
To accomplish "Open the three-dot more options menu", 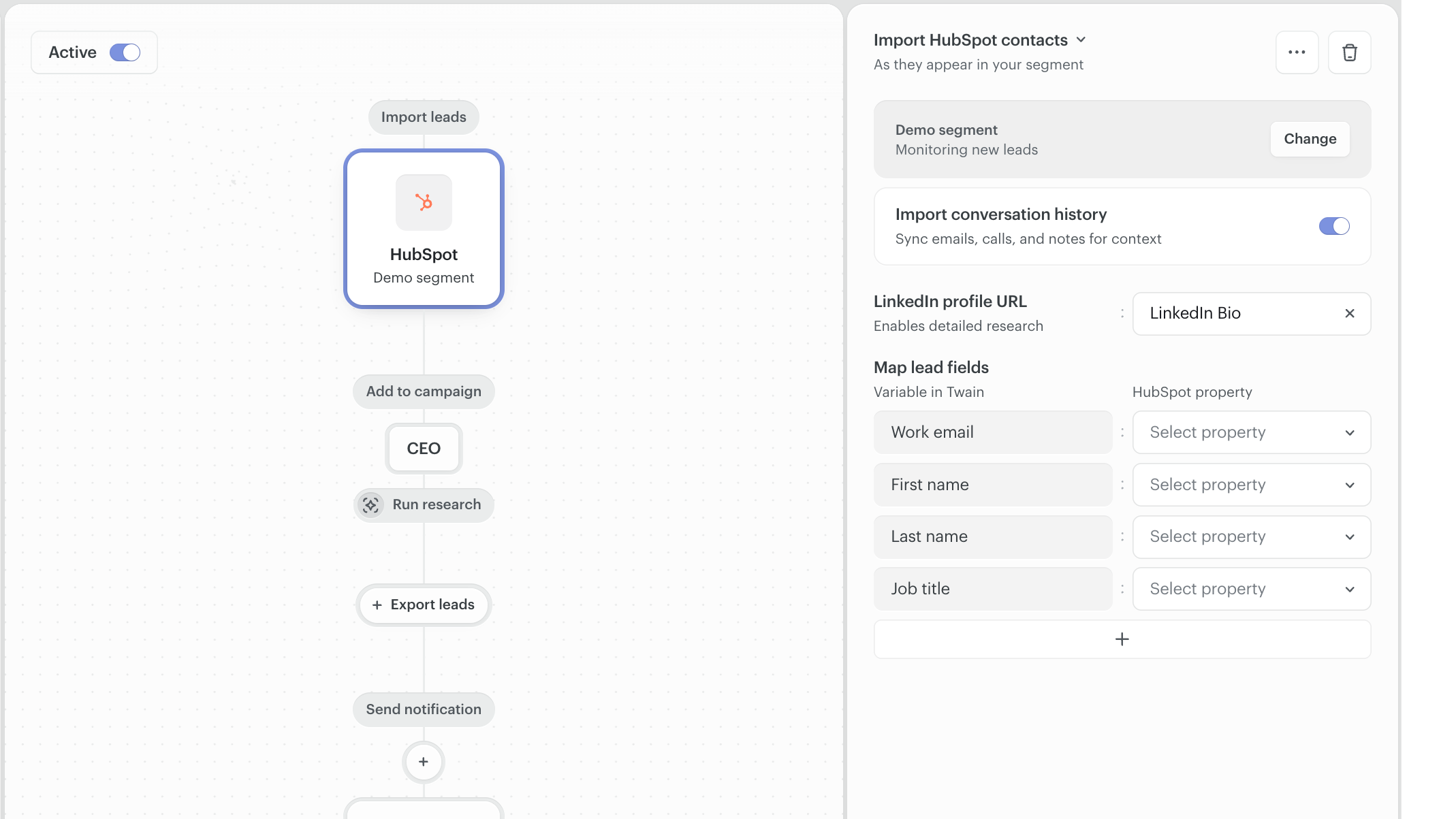I will pyautogui.click(x=1297, y=52).
